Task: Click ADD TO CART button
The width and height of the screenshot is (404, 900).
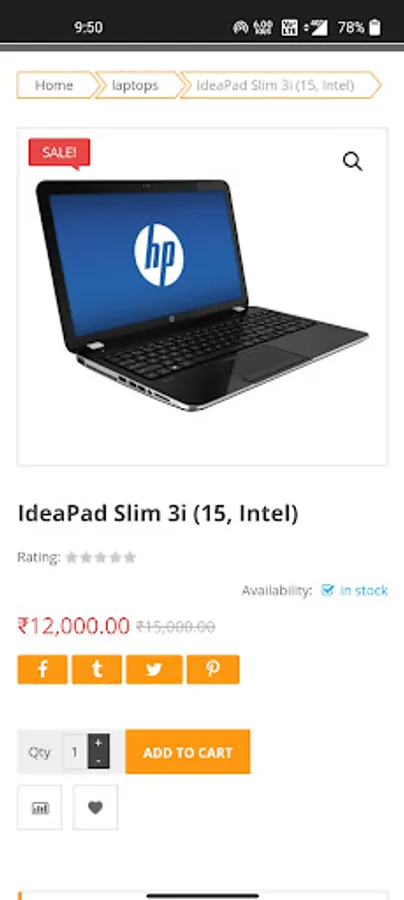Action: pos(188,752)
